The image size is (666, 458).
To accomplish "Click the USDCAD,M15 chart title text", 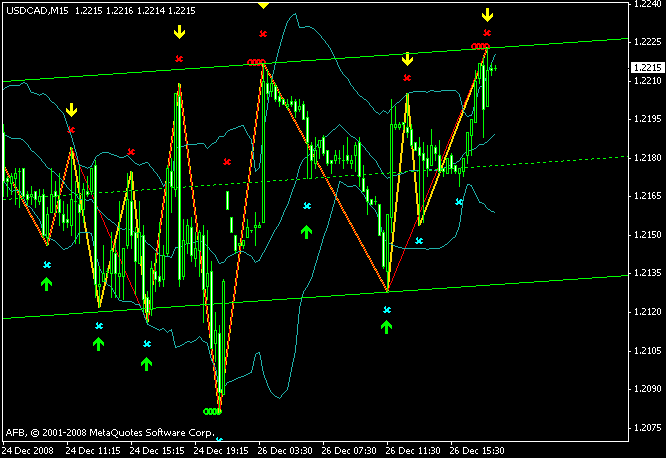I will tap(37, 11).
